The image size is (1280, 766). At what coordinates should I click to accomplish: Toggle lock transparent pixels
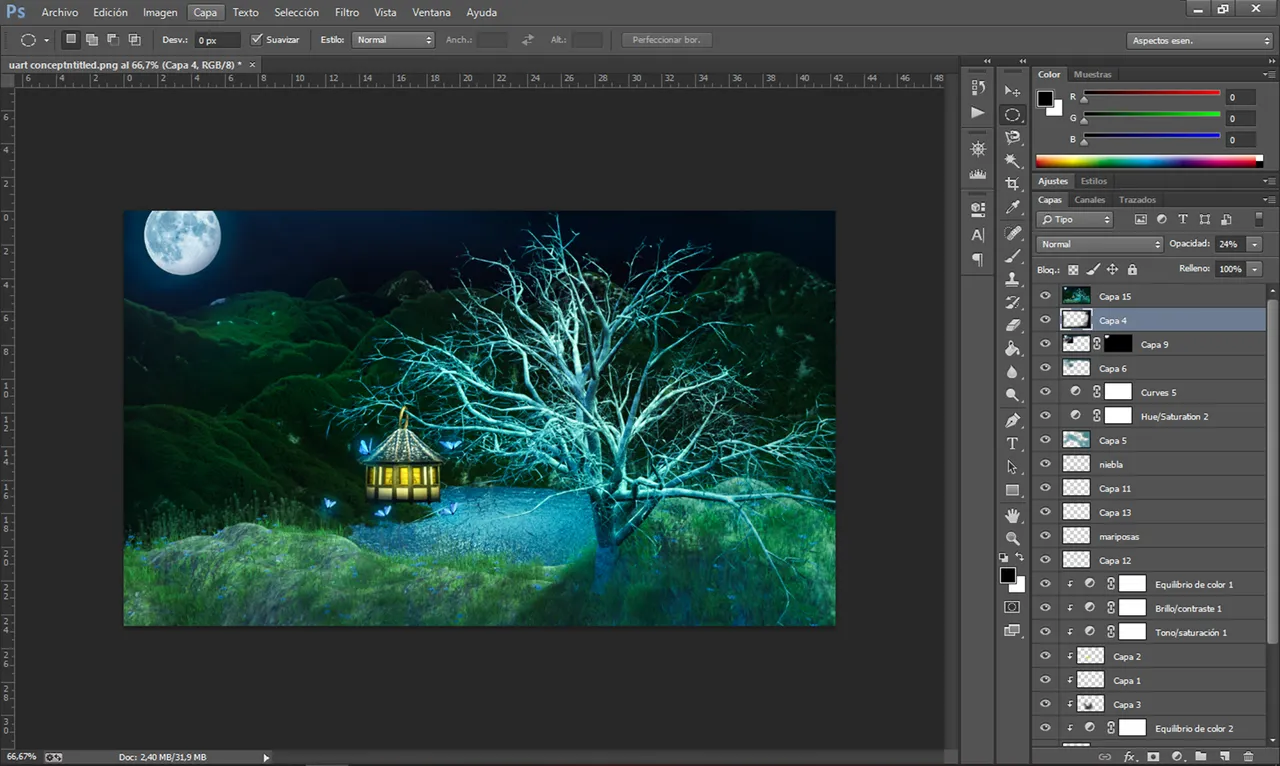[1073, 269]
